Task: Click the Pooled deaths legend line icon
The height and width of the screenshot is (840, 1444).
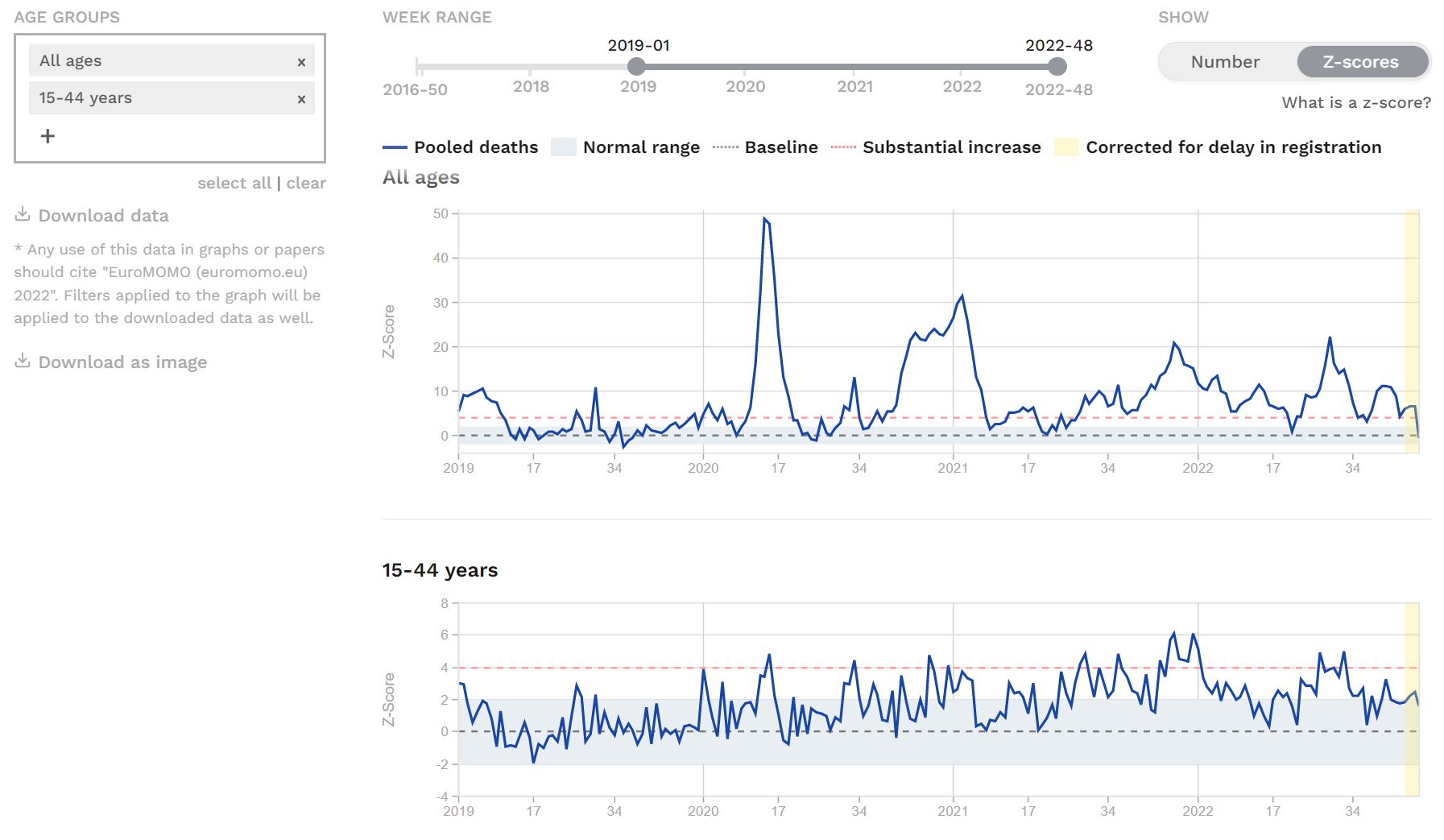Action: point(395,147)
